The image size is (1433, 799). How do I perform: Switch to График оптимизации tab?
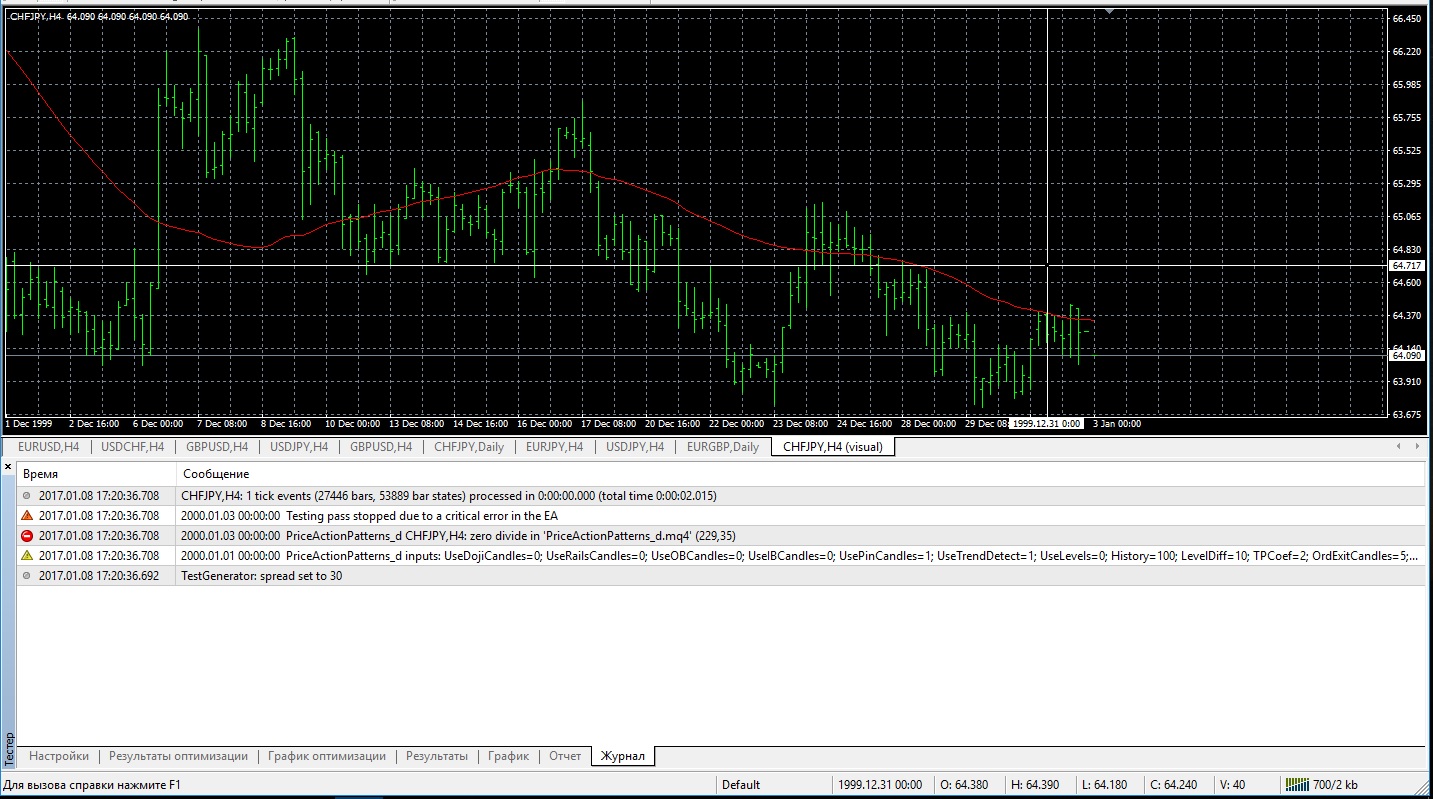(327, 756)
